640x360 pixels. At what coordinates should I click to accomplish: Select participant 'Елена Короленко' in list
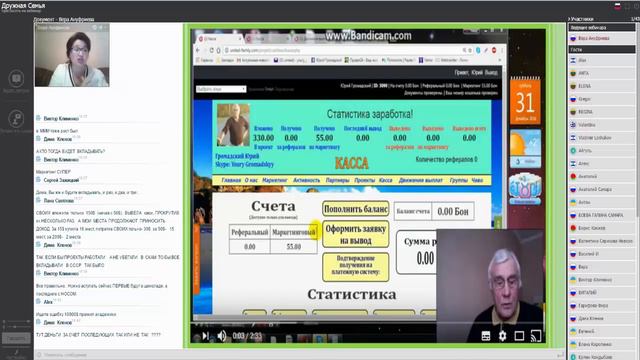602,344
